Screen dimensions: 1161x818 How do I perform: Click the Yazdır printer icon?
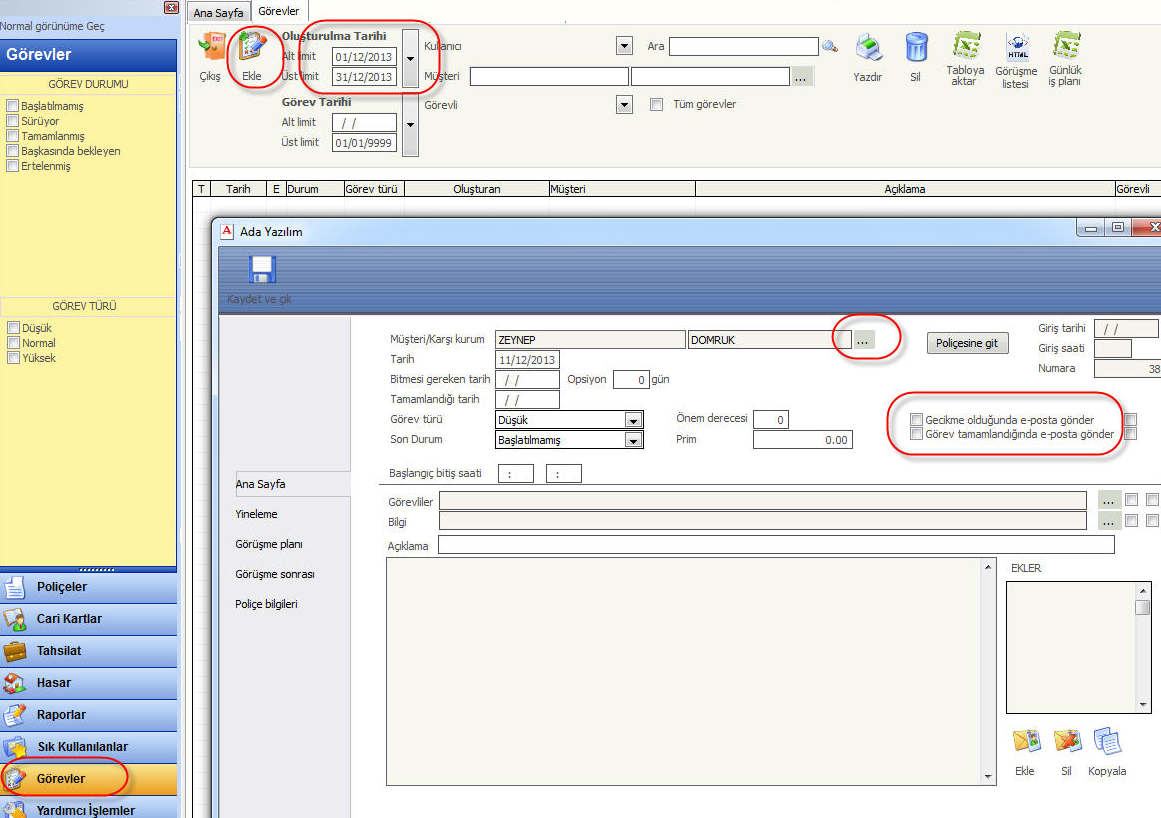[867, 50]
